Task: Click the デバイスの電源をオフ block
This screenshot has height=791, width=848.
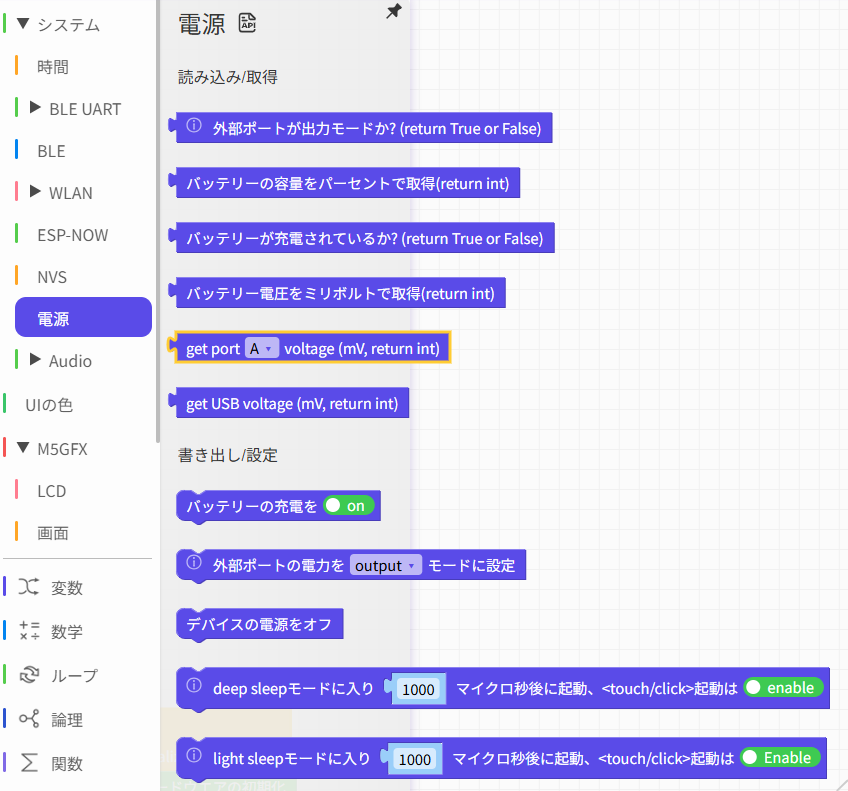Action: (258, 625)
